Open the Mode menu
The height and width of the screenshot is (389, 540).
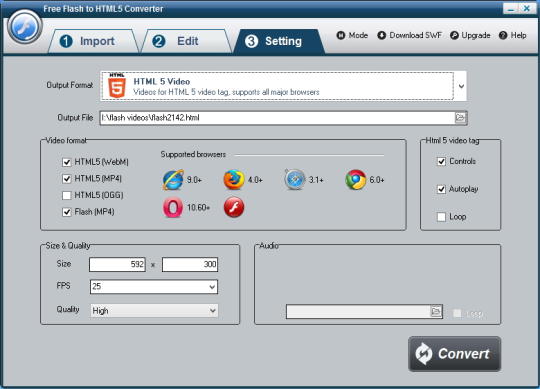[x=352, y=35]
